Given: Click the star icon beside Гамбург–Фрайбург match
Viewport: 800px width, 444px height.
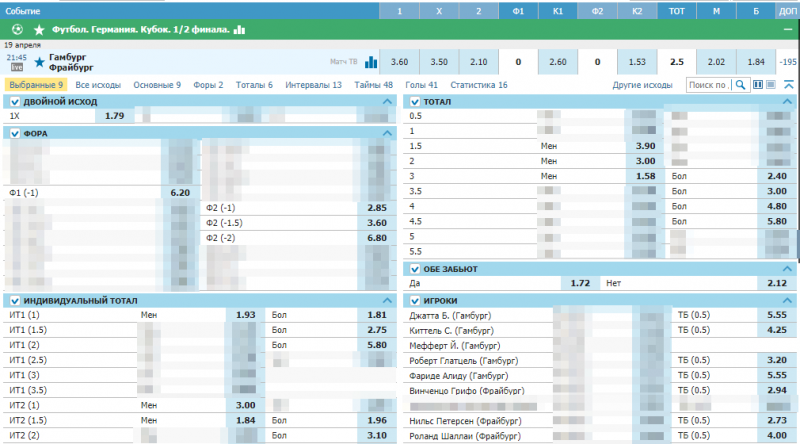Looking at the screenshot, I should 40,62.
